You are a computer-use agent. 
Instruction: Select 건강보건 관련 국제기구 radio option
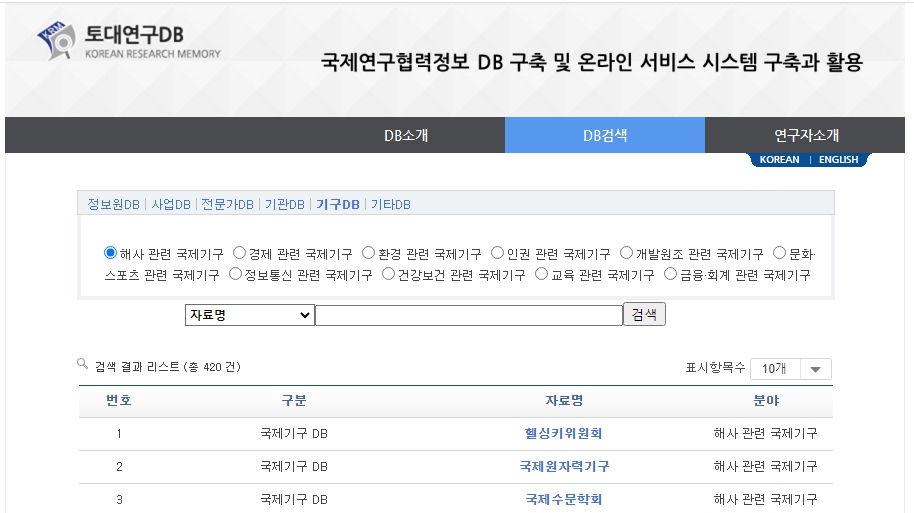[389, 274]
